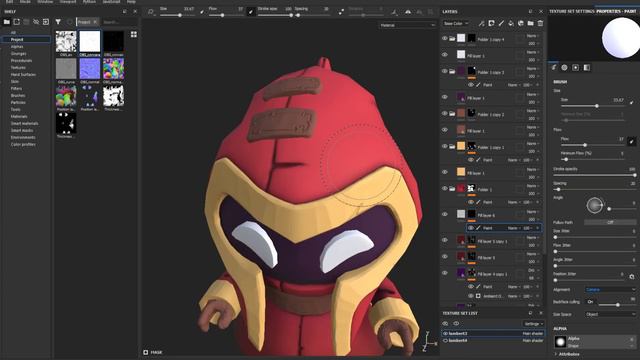The image size is (640, 360).
Task: Click the add fill layer bucket icon
Action: click(511, 24)
